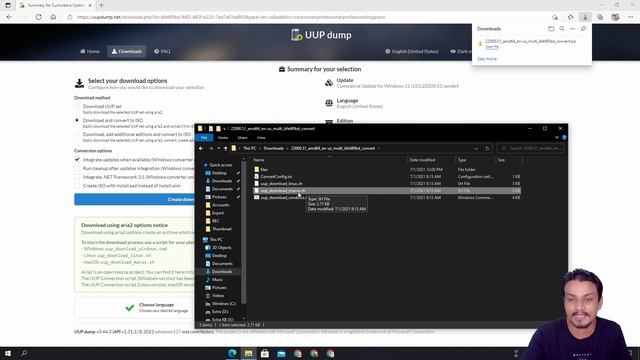Toggle Dark mode on UUP dump

[460, 51]
